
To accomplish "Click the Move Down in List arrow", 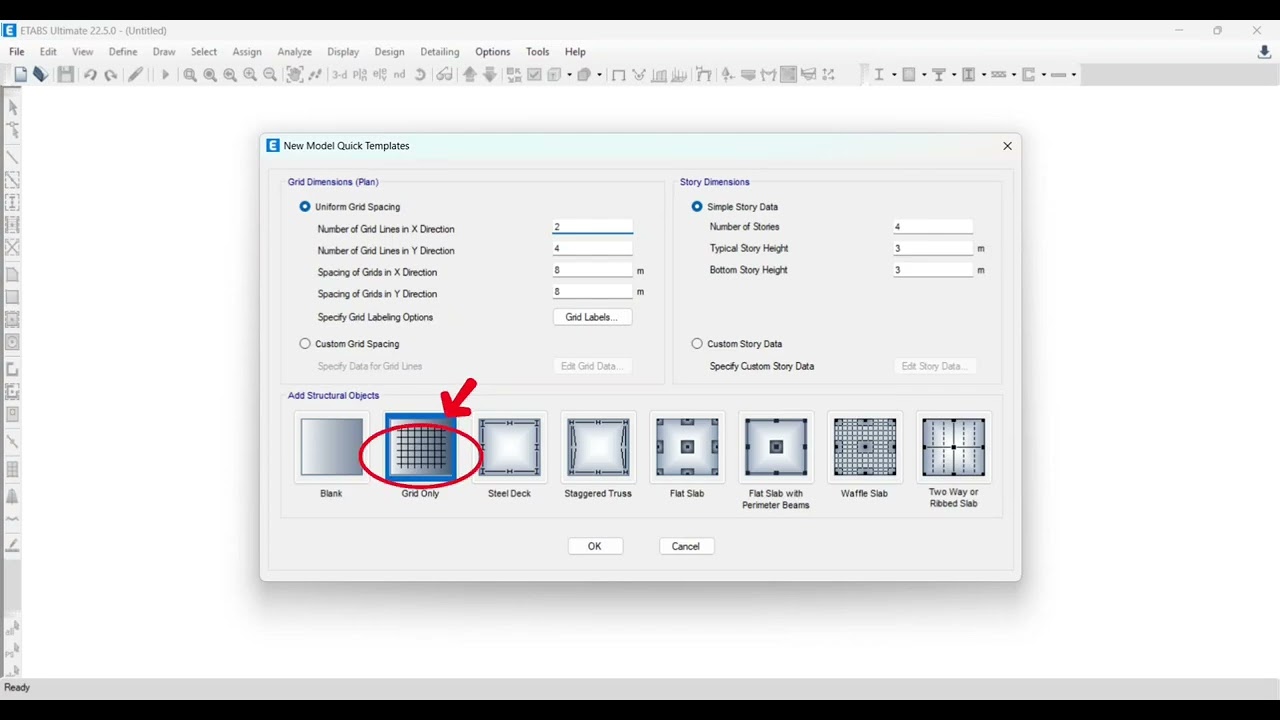I will click(490, 75).
